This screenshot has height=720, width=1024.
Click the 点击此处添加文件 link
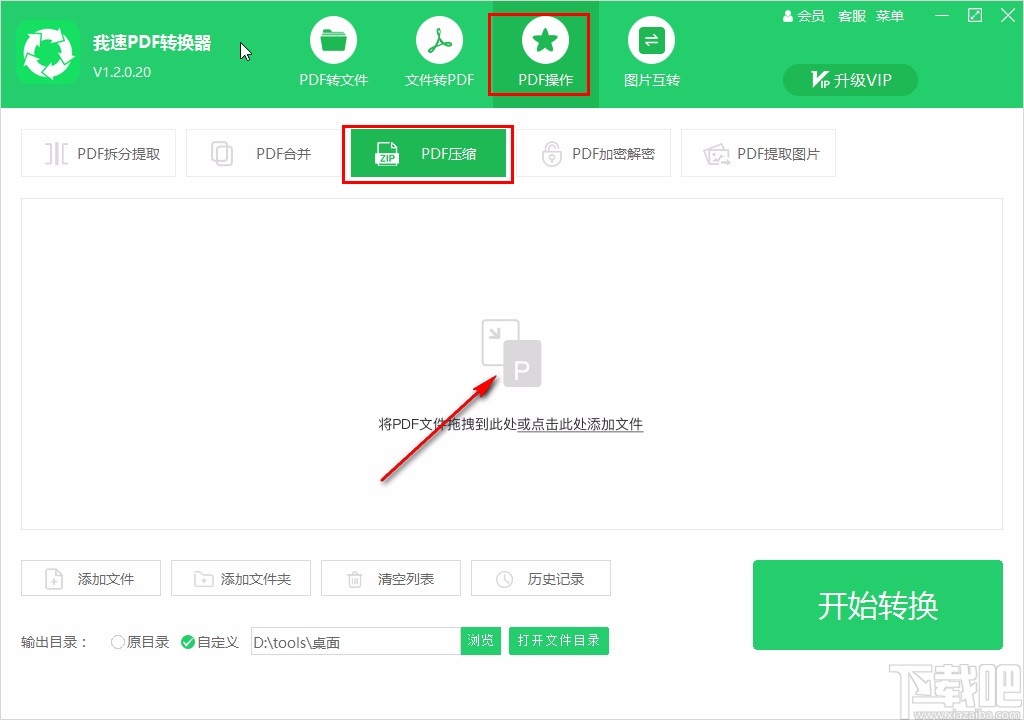580,425
